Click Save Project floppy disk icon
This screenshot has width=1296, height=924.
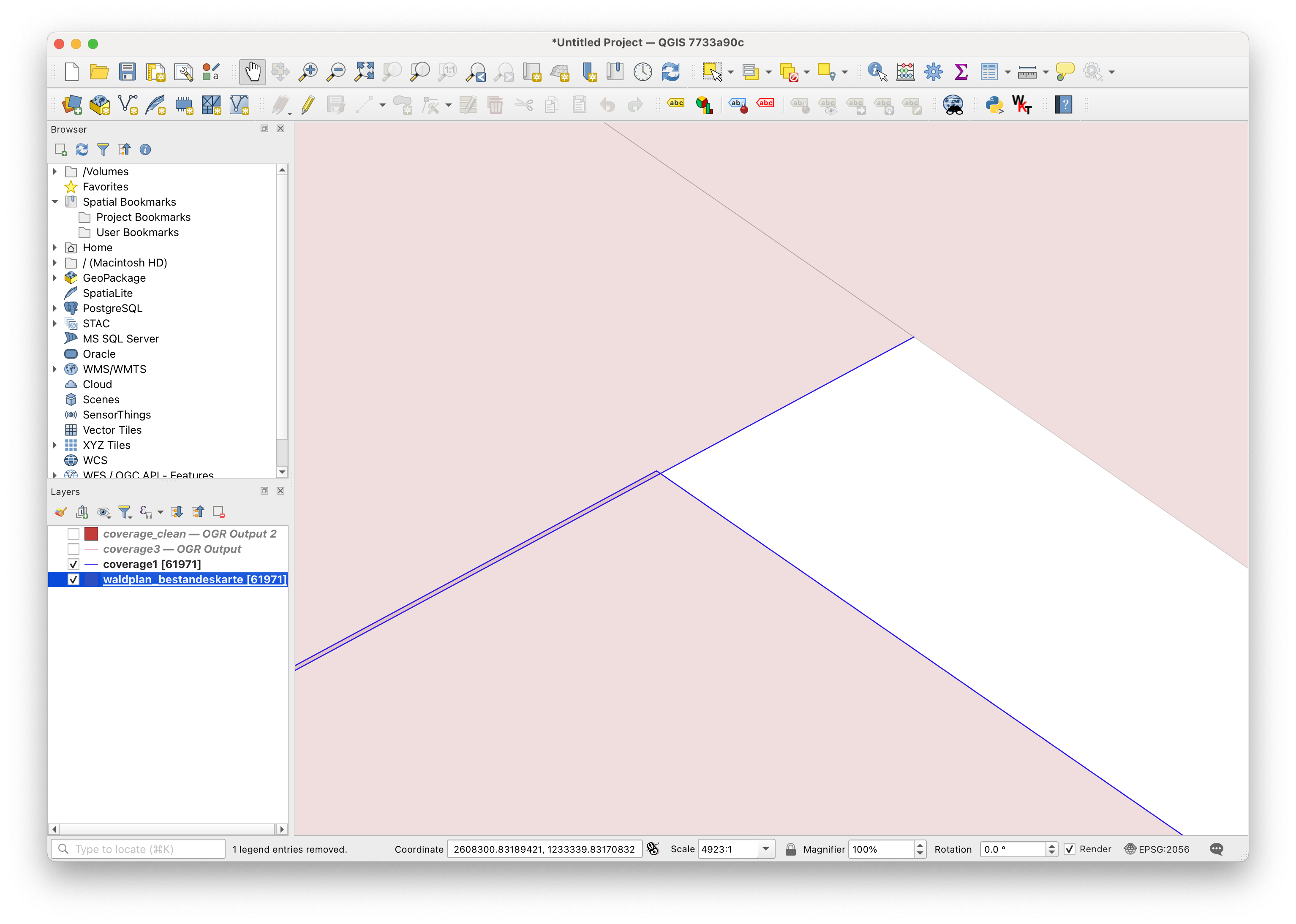(128, 72)
